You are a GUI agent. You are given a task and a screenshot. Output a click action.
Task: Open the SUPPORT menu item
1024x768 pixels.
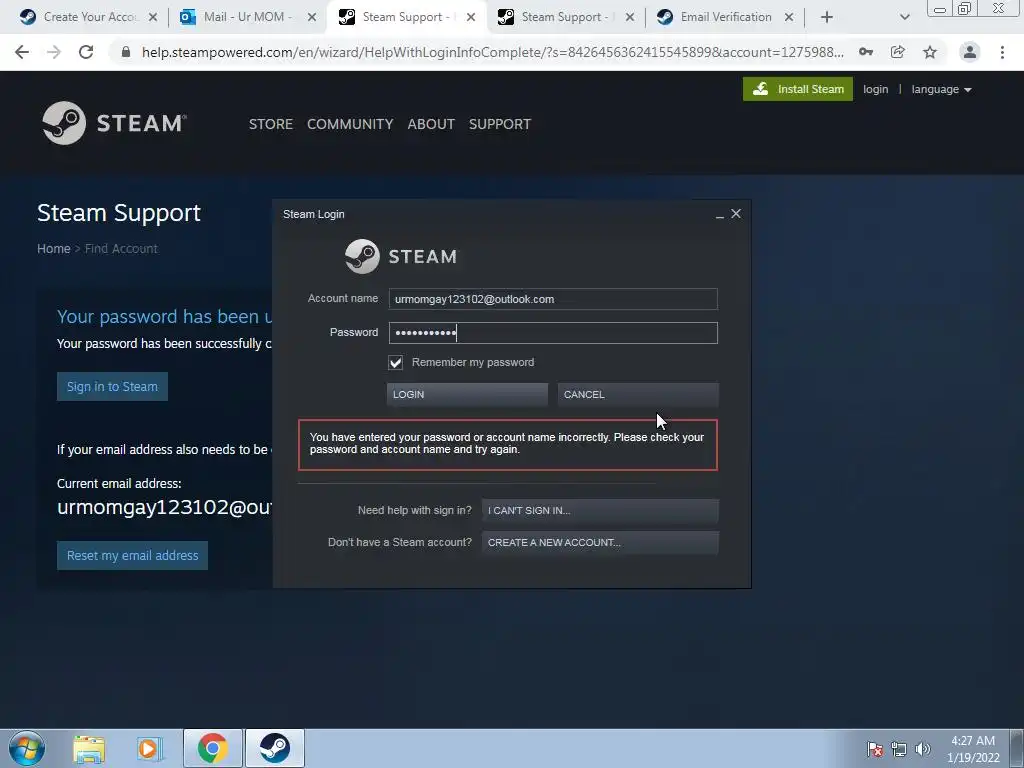pos(500,124)
